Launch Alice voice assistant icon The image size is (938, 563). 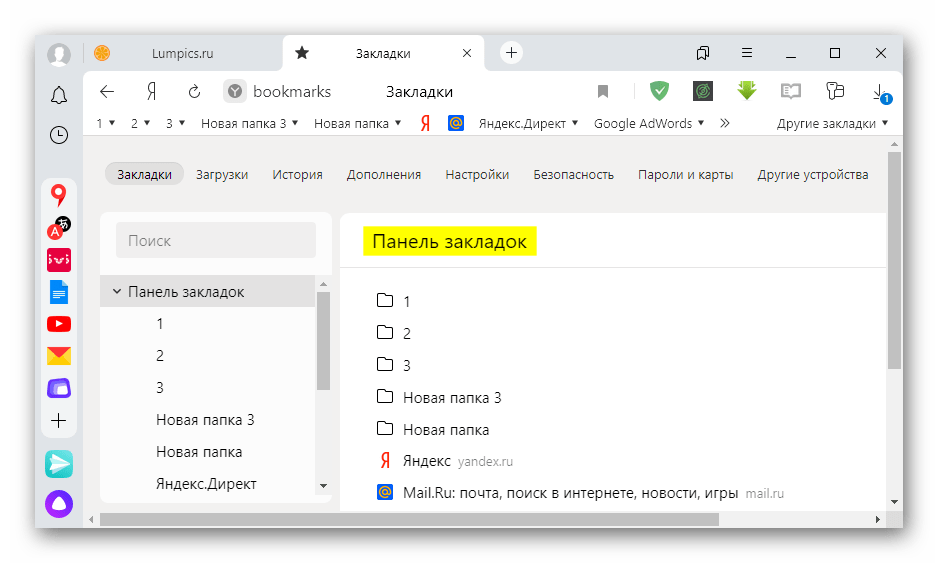click(59, 504)
